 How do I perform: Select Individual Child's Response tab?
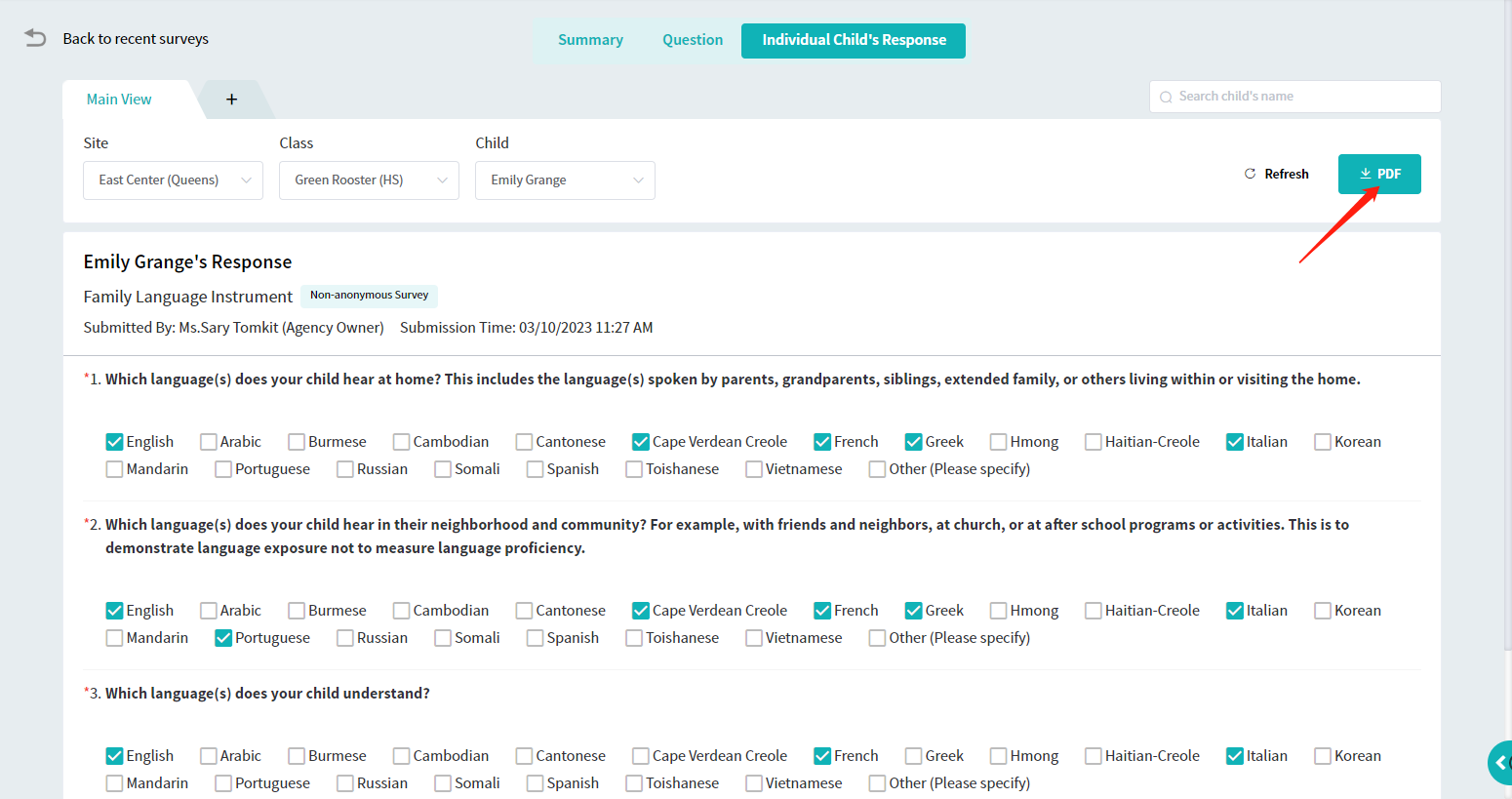pyautogui.click(x=854, y=40)
